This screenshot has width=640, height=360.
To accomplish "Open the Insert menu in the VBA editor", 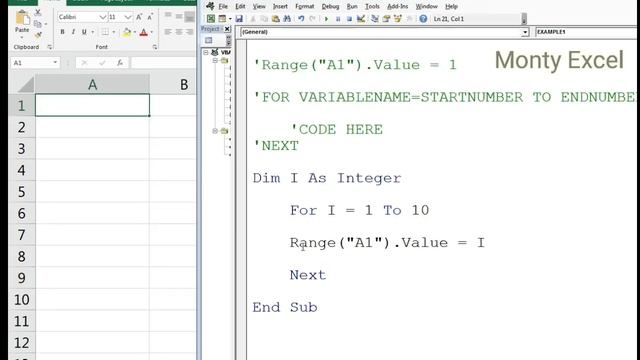I will click(280, 7).
